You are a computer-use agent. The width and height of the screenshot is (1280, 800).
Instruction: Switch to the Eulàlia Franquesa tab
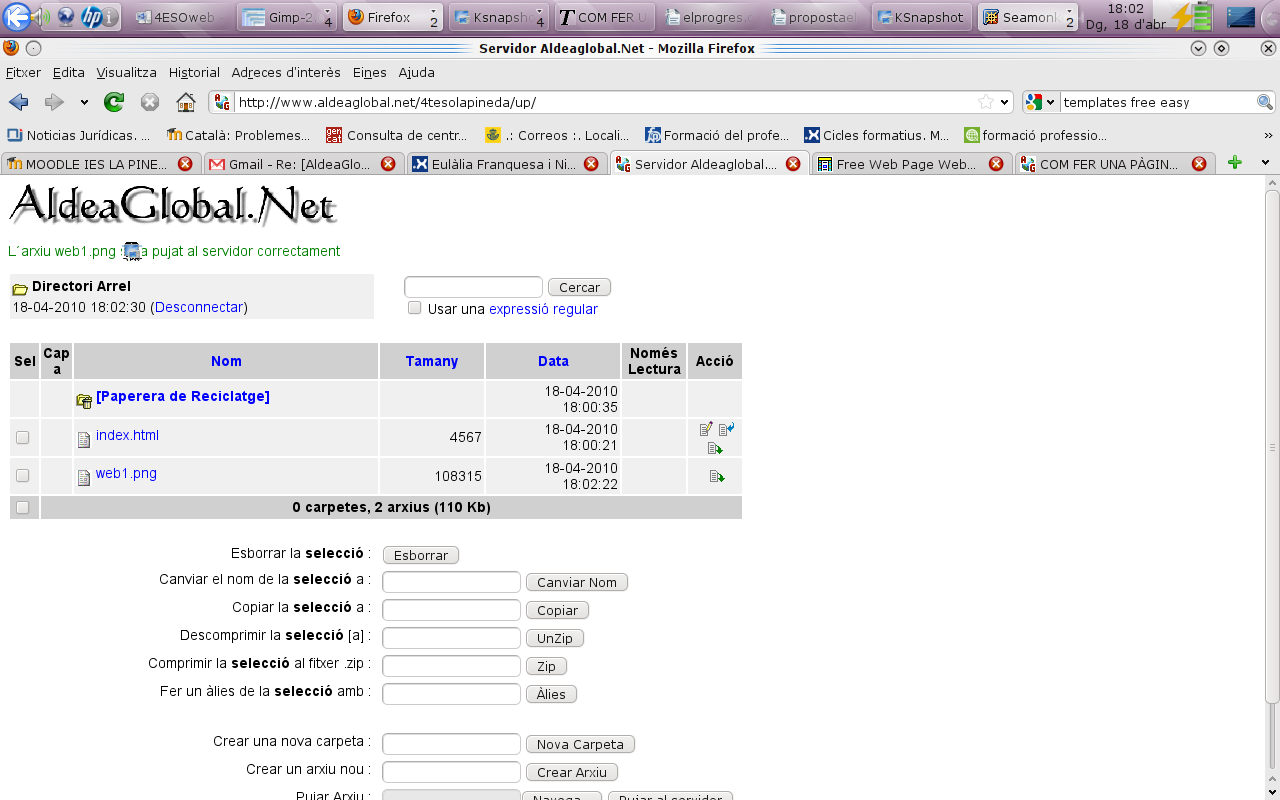pos(506,164)
